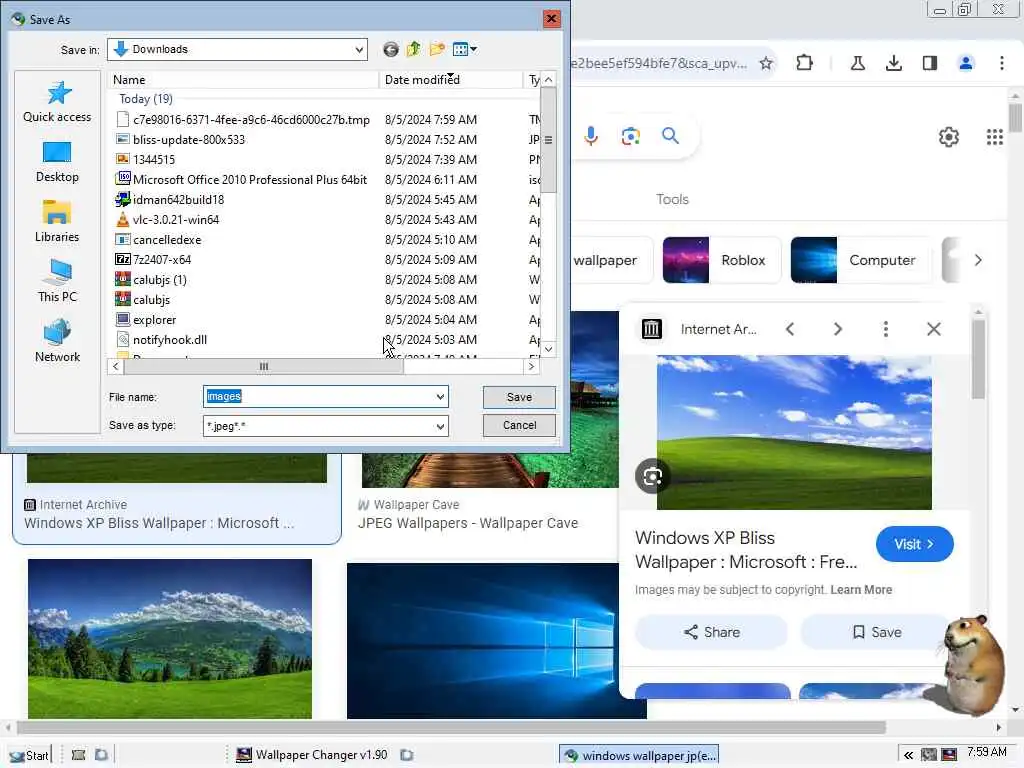1024x768 pixels.
Task: Click the Back arrow in Save As toolbar
Action: point(391,50)
